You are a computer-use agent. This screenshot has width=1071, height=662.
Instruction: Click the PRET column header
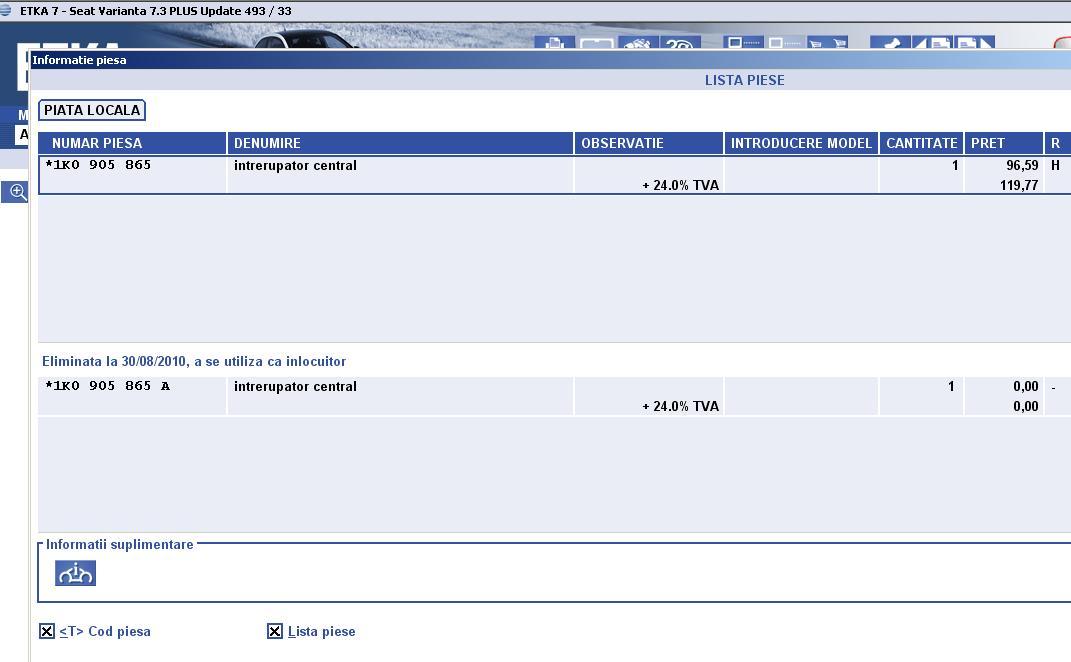[987, 143]
